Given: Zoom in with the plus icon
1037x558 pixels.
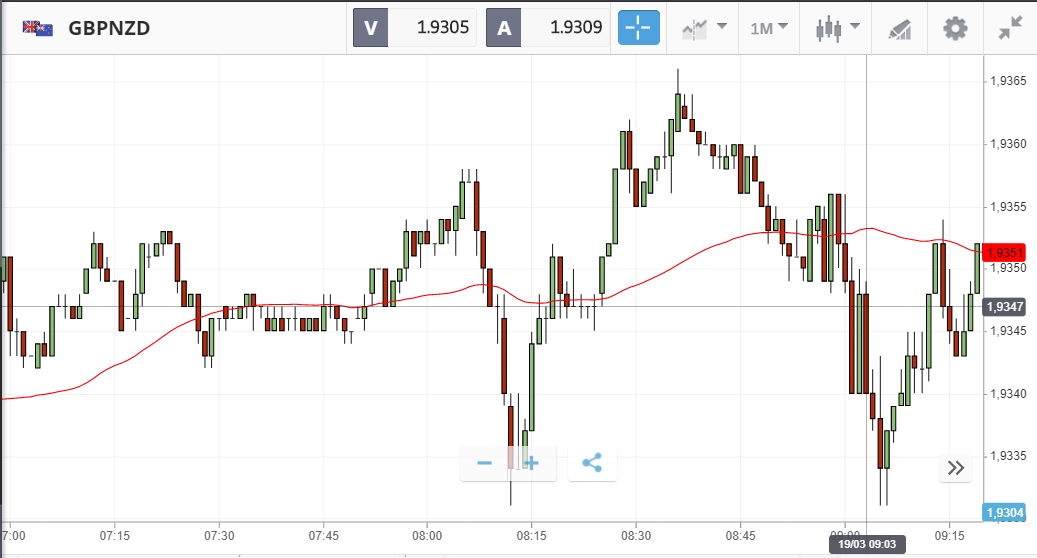Looking at the screenshot, I should pyautogui.click(x=531, y=464).
